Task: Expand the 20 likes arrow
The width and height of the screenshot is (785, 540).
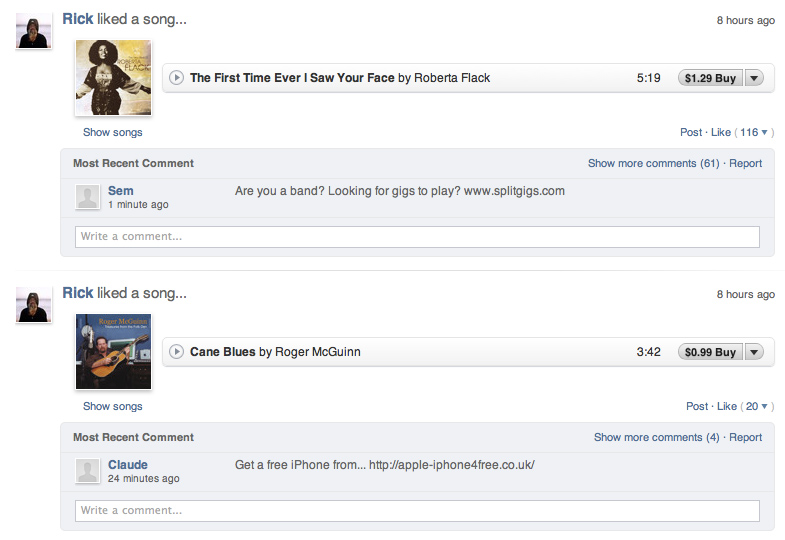Action: point(764,406)
